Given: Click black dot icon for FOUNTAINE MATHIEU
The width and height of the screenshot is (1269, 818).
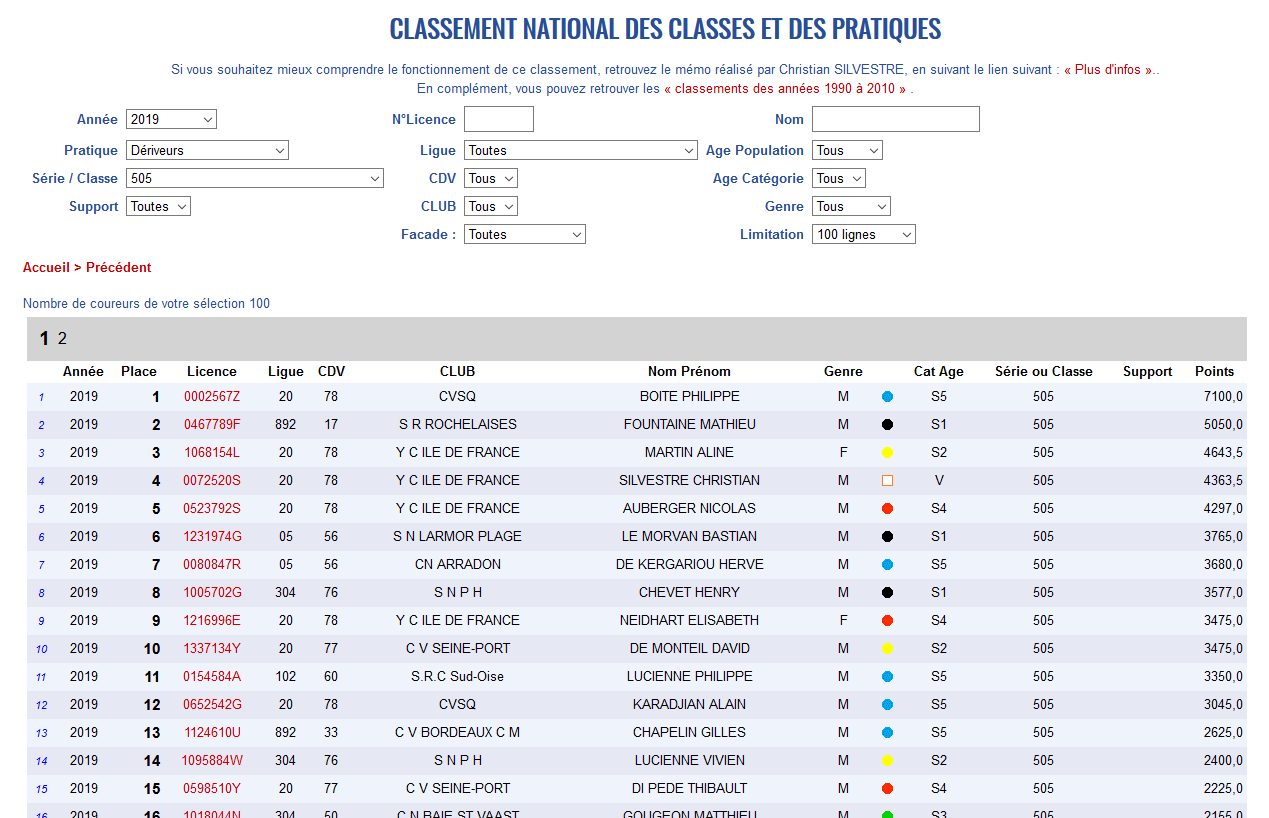Looking at the screenshot, I should 887,425.
